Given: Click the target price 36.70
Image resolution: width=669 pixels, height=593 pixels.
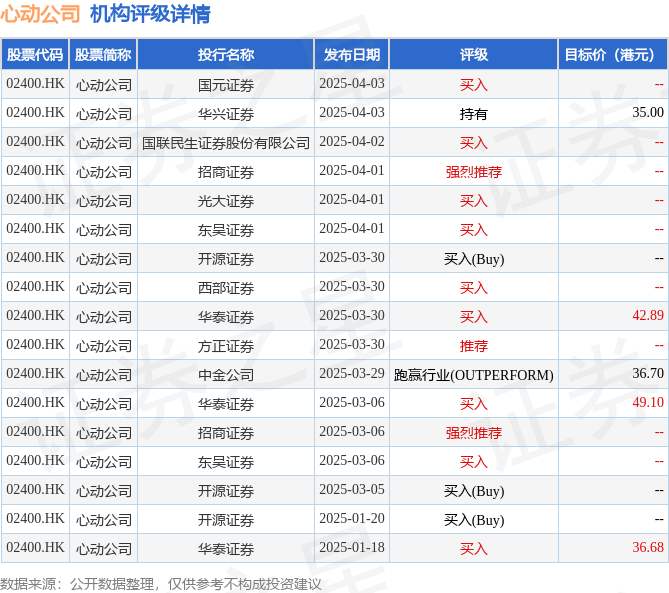Looking at the screenshot, I should [648, 374].
